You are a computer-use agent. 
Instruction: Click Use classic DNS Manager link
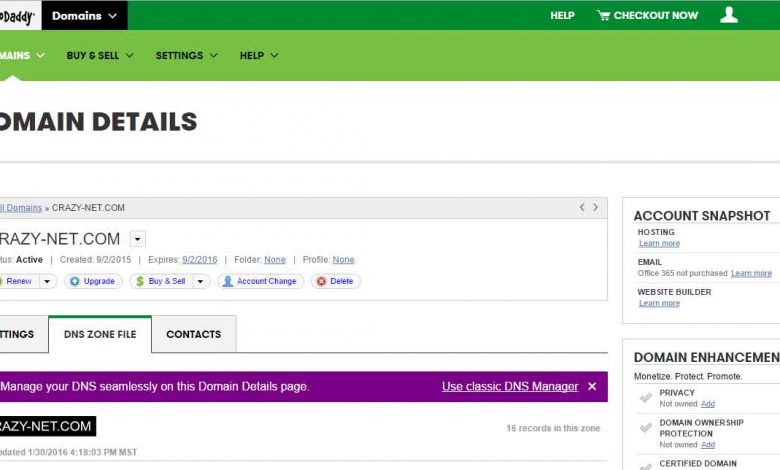(510, 386)
